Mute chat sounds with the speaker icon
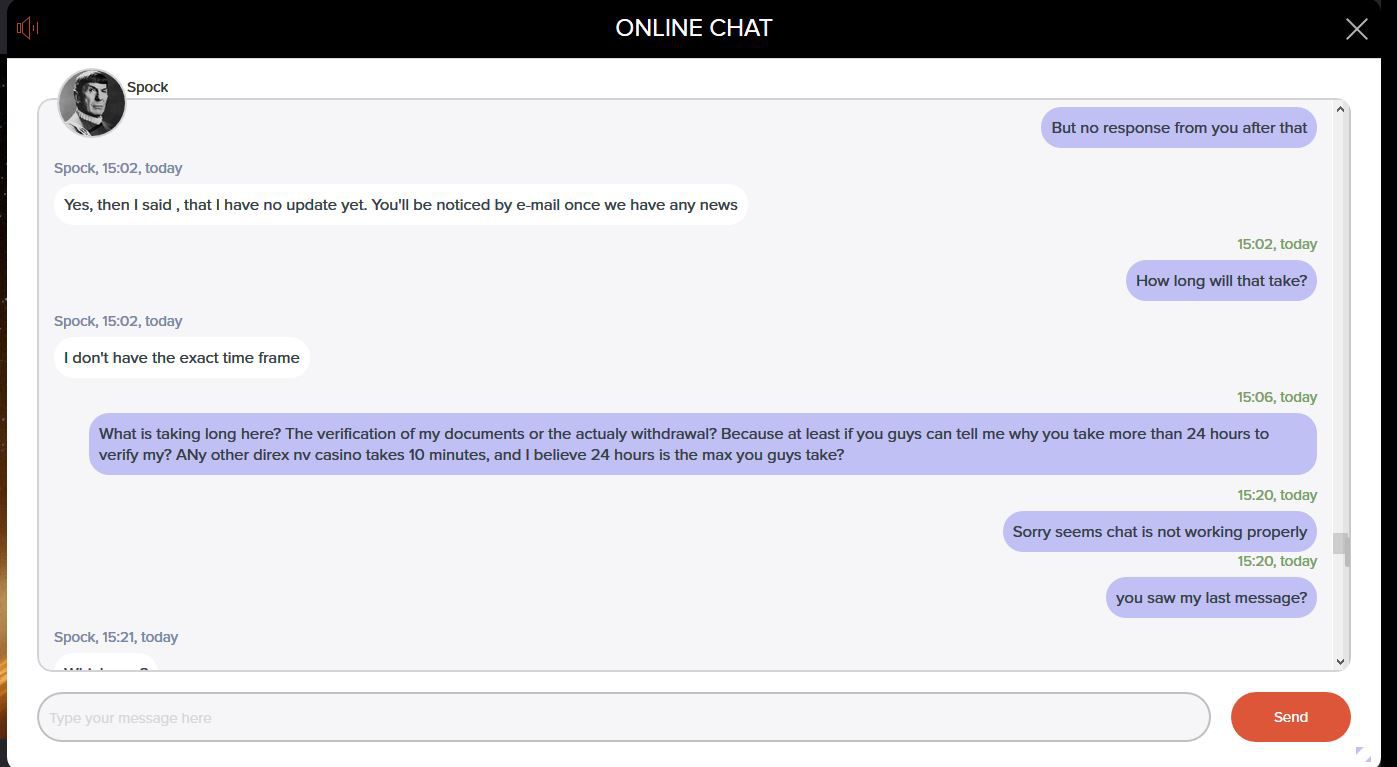Viewport: 1397px width, 767px height. click(28, 28)
